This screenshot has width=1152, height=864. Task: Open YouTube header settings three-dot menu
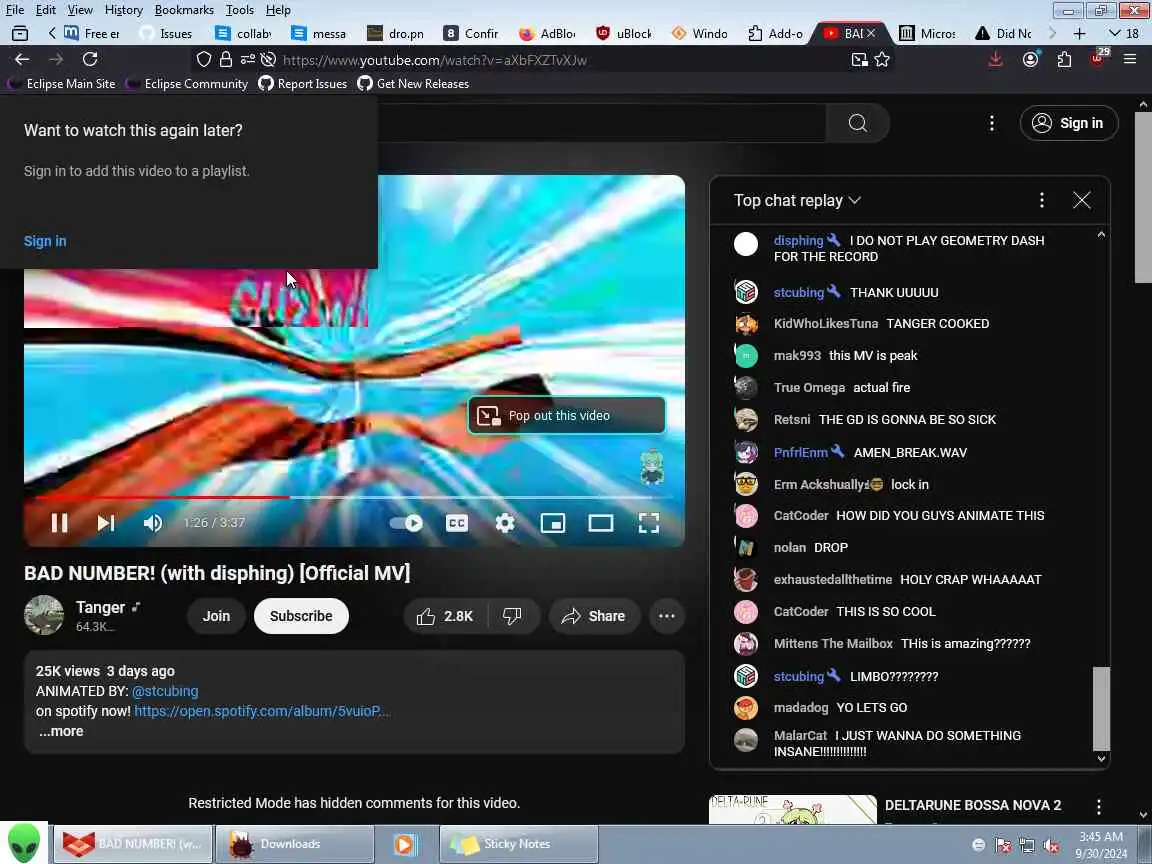click(x=992, y=123)
